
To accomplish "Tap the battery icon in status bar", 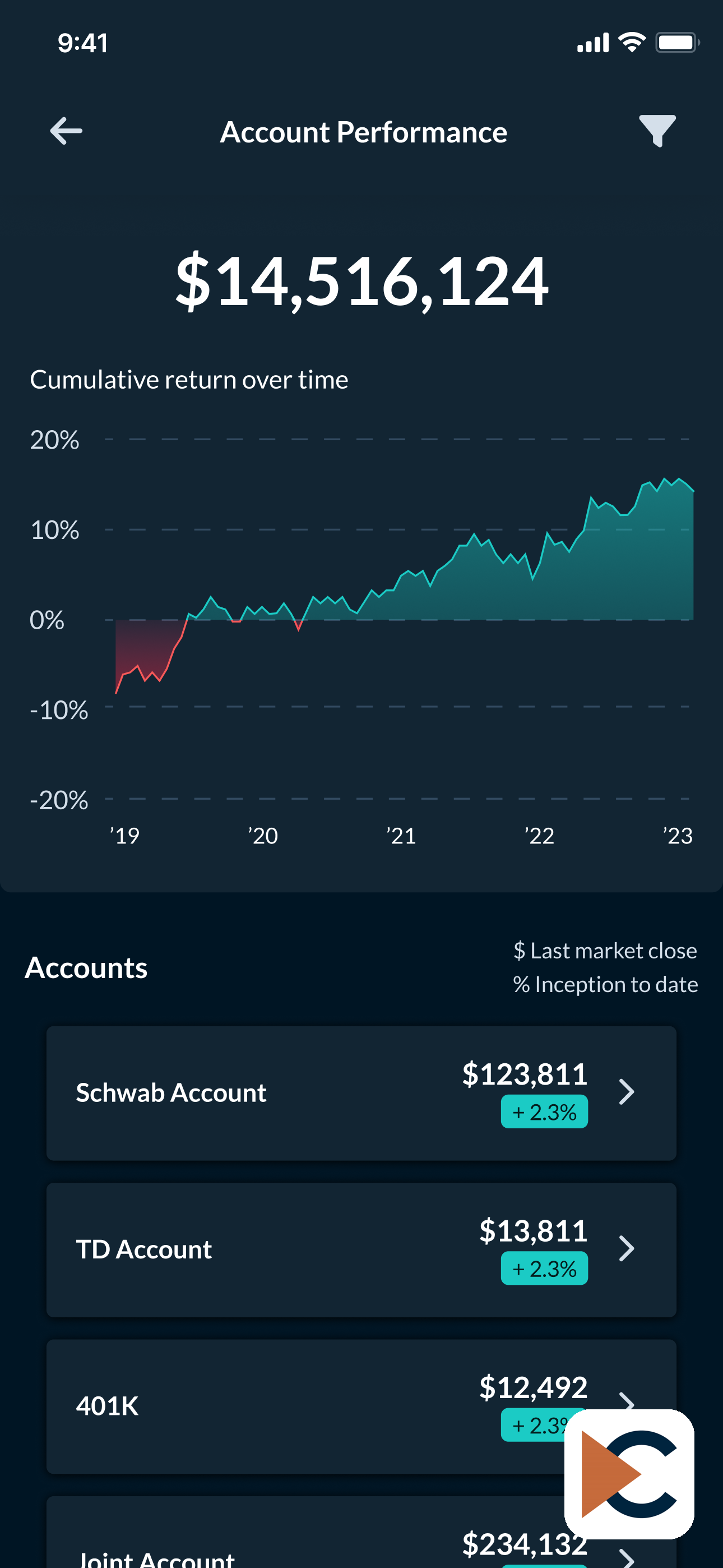I will point(678,43).
